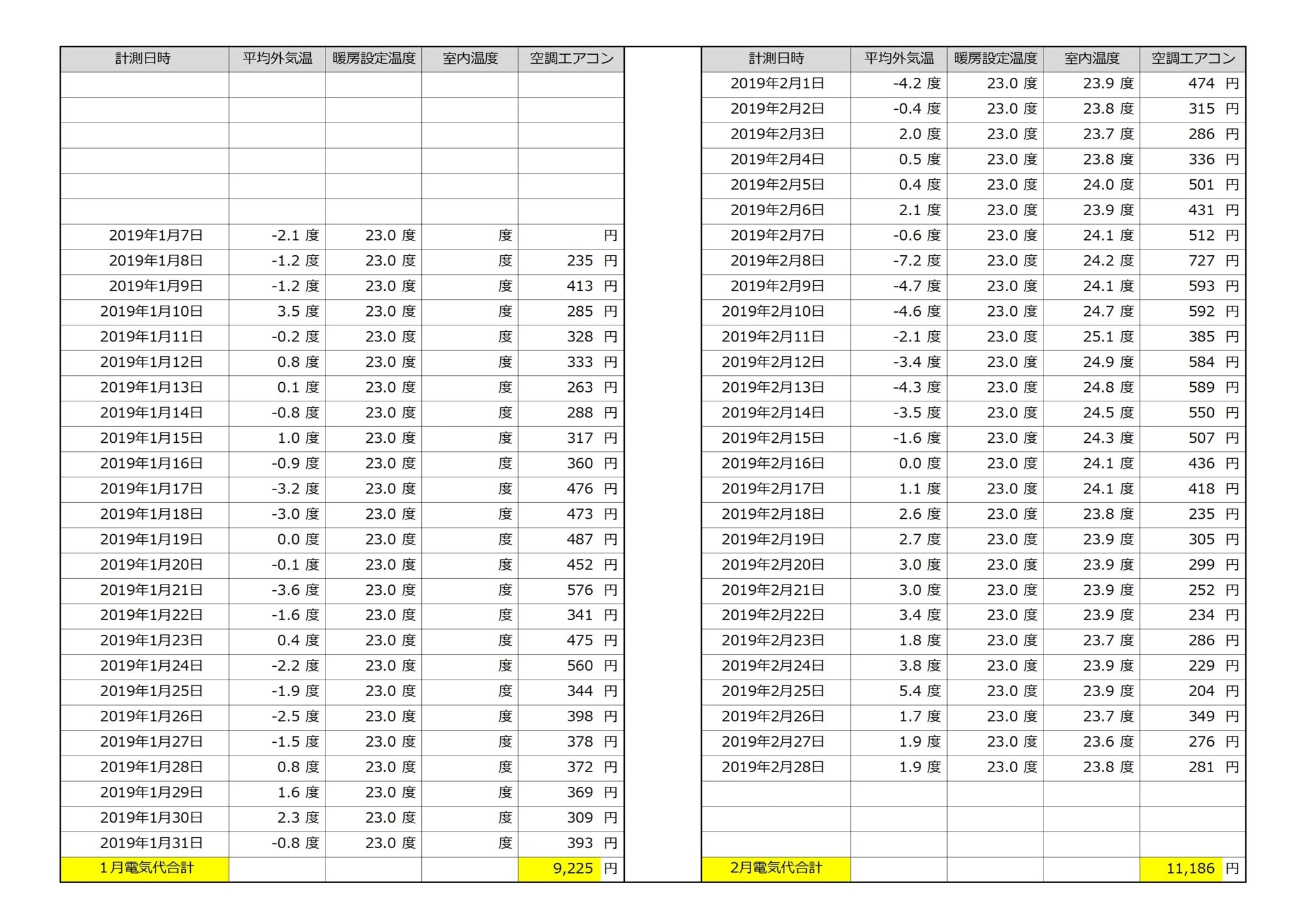
Task: Click the 393 円 cost for January 31
Action: (x=571, y=844)
